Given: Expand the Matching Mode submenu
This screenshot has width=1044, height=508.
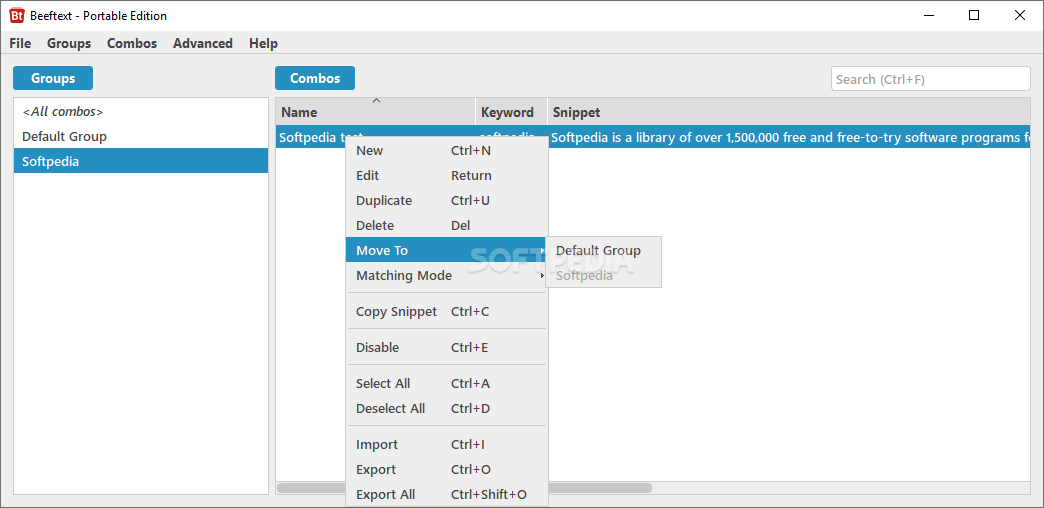Looking at the screenshot, I should (447, 275).
